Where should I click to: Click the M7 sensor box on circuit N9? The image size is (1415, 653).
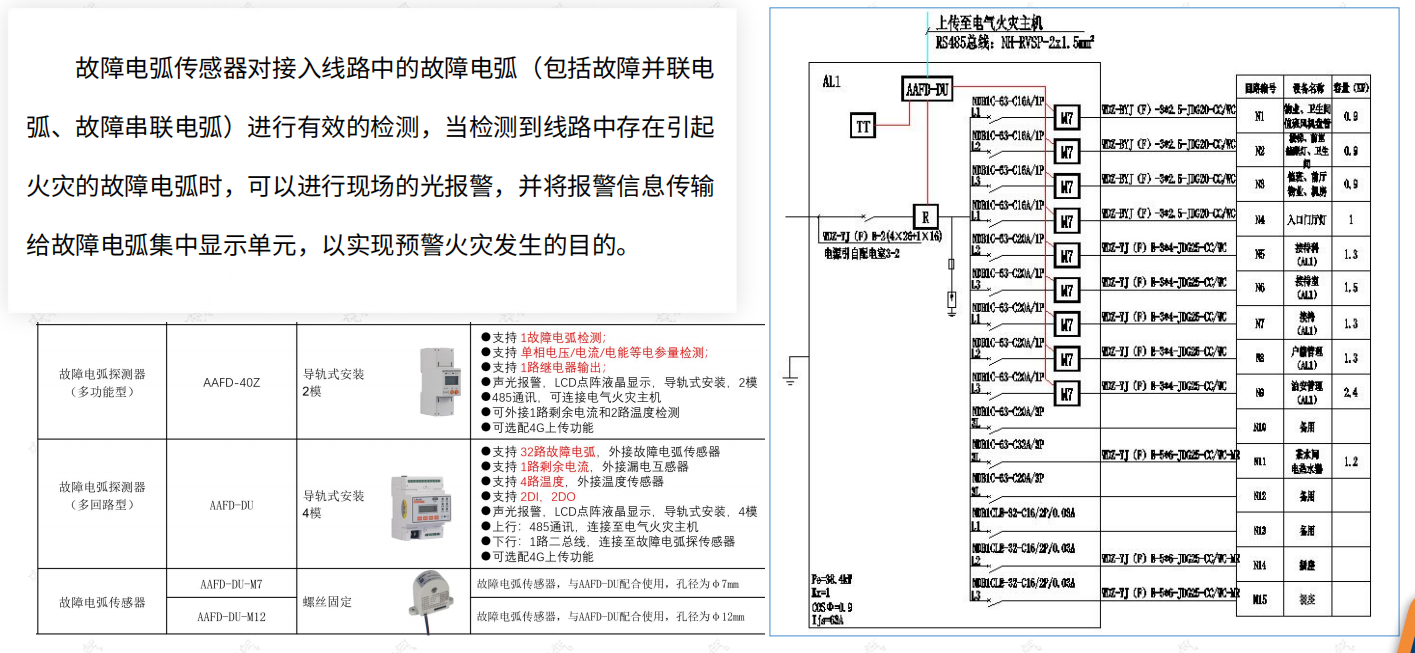(x=1067, y=393)
